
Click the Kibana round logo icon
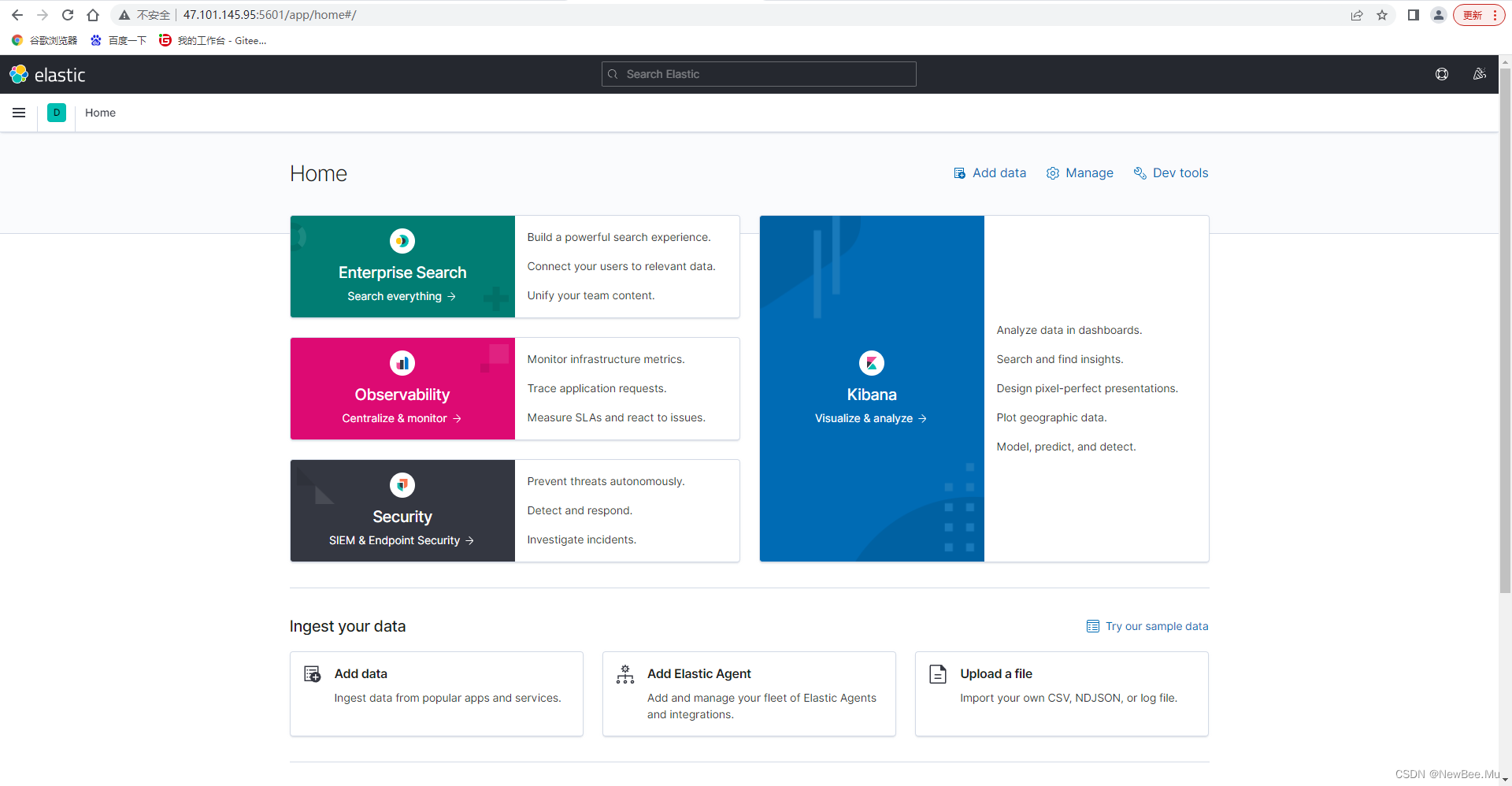pos(872,363)
